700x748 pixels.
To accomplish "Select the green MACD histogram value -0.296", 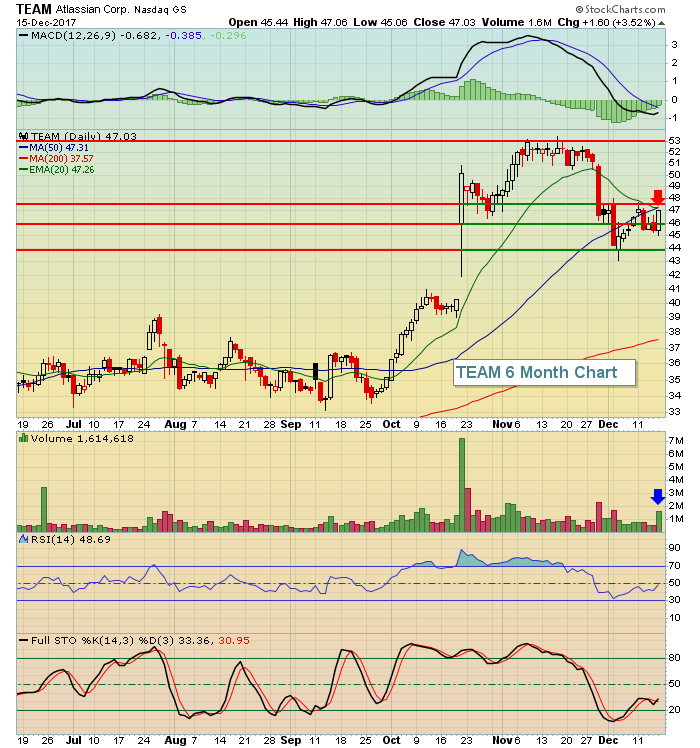I will (x=228, y=36).
